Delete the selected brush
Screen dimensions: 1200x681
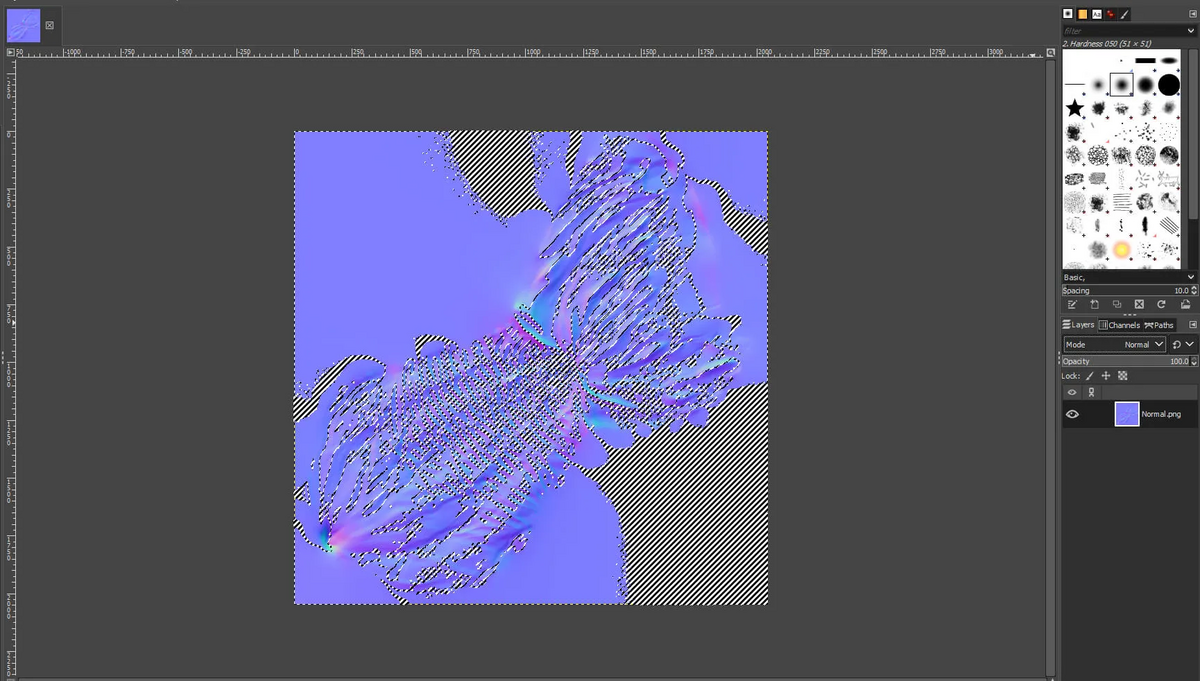(x=1139, y=304)
